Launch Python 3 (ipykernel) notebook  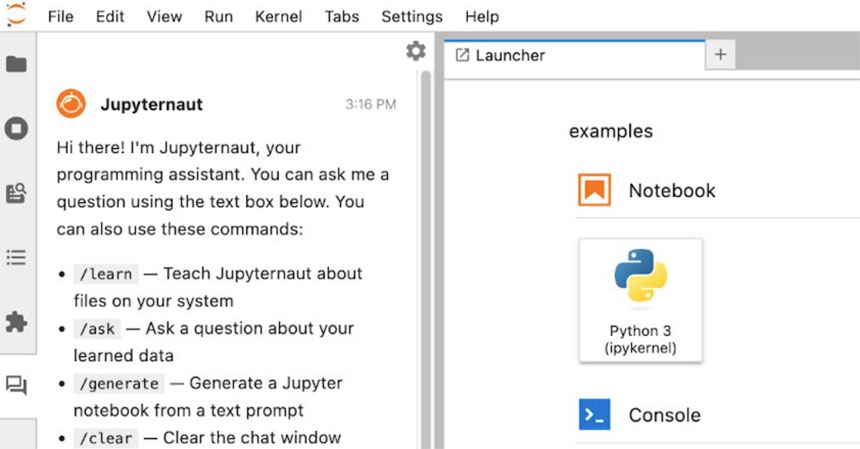[x=640, y=299]
